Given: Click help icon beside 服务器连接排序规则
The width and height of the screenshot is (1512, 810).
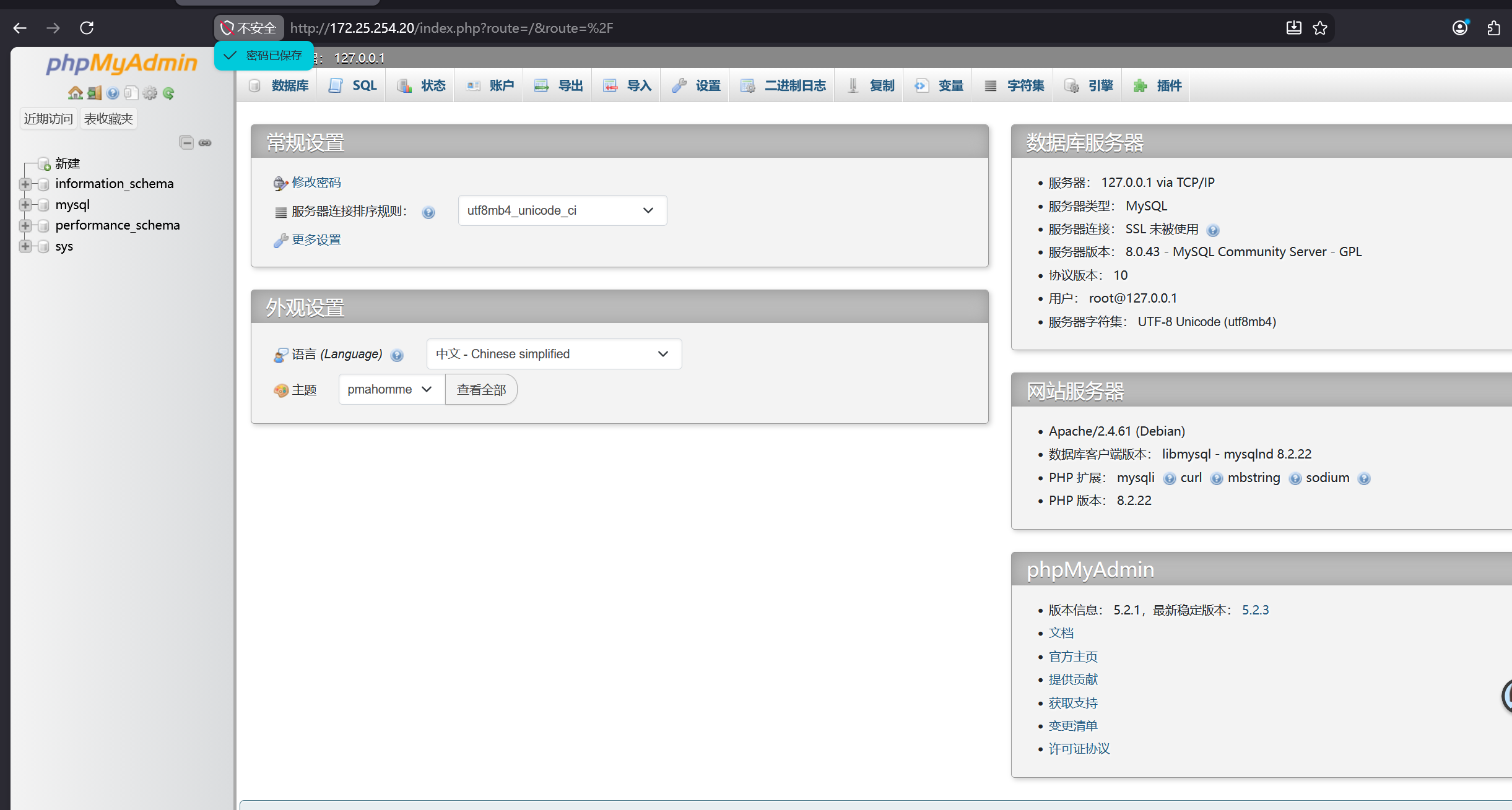Looking at the screenshot, I should [428, 212].
